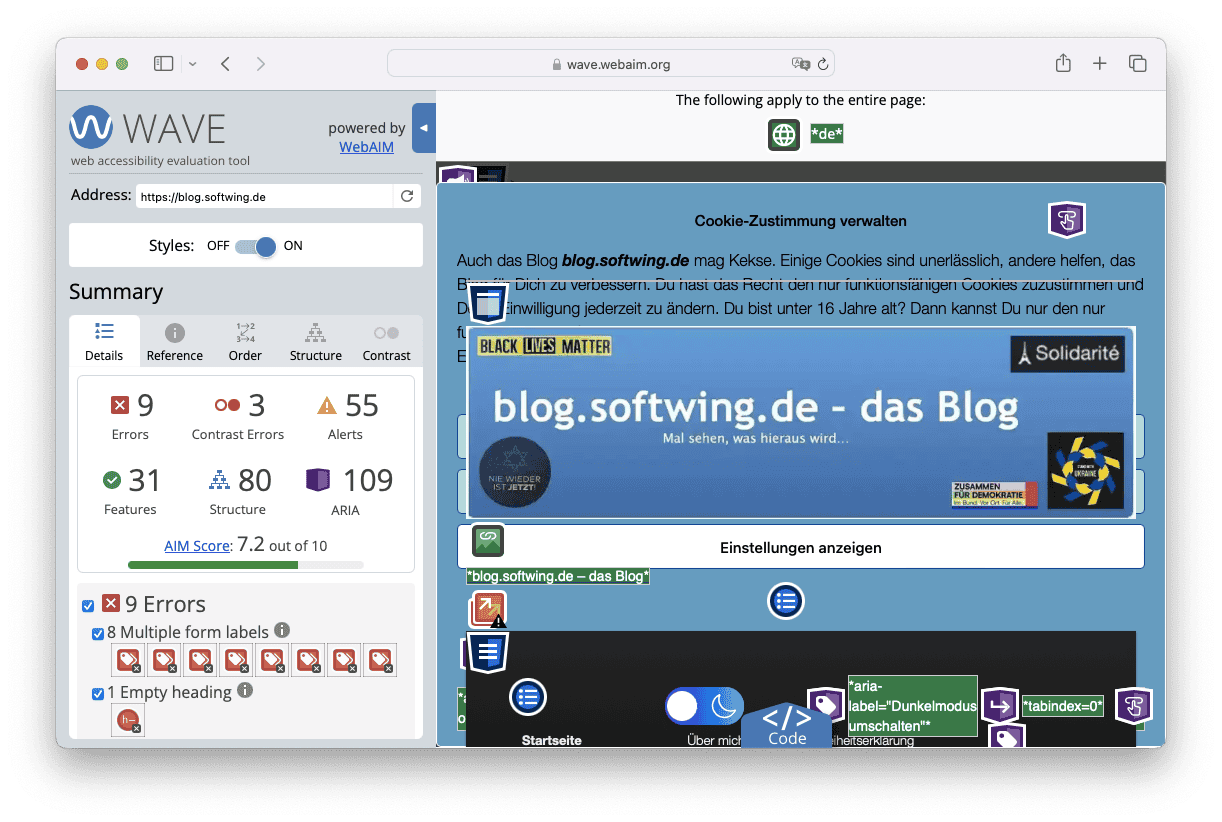This screenshot has width=1222, height=822.
Task: Switch to the Contrast tab
Action: point(386,342)
